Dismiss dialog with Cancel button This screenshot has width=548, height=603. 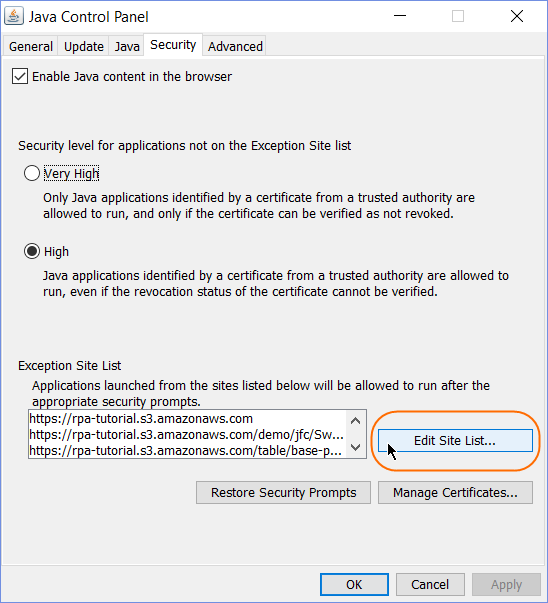click(x=430, y=585)
